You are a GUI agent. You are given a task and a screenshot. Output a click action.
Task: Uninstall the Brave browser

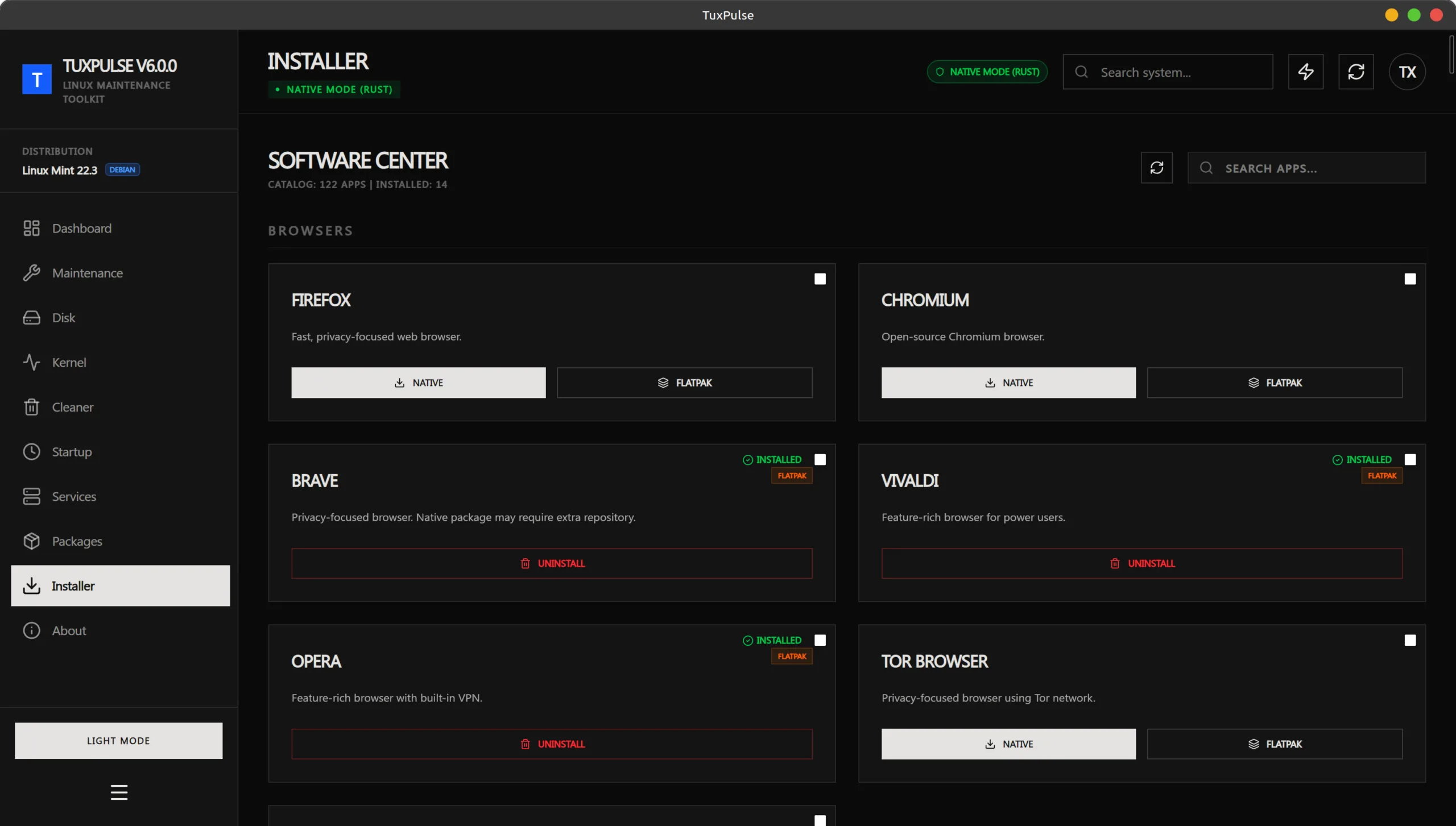coord(552,563)
